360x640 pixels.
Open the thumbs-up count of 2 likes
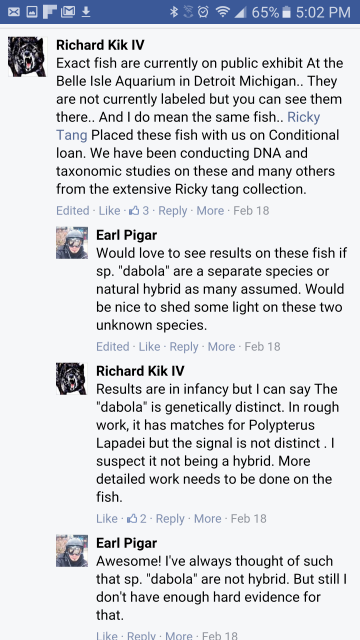pyautogui.click(x=136, y=518)
